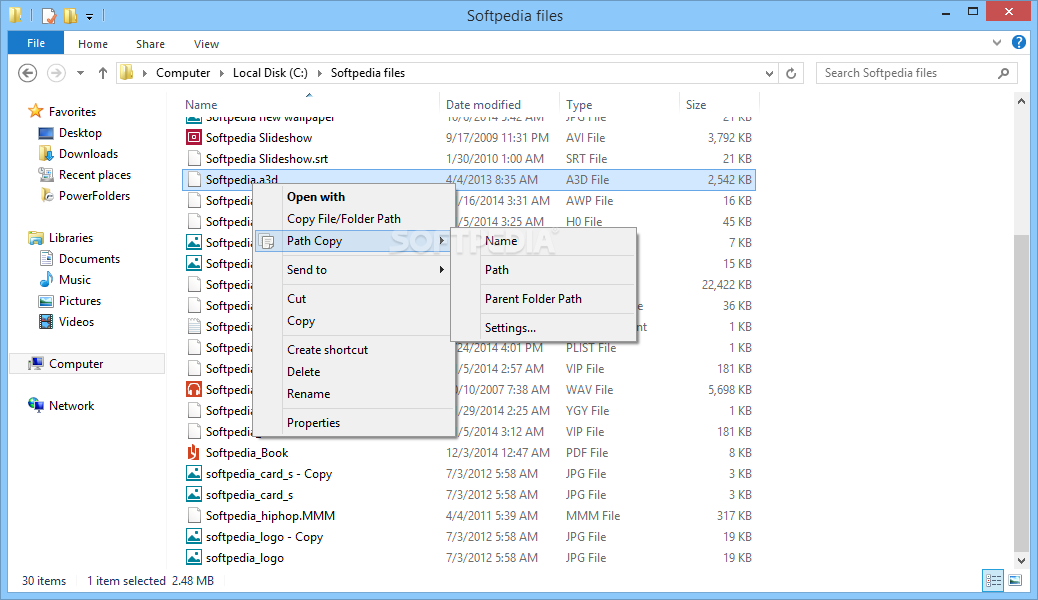The width and height of the screenshot is (1038, 600).
Task: Select the WAV audio file icon
Action: click(x=193, y=389)
